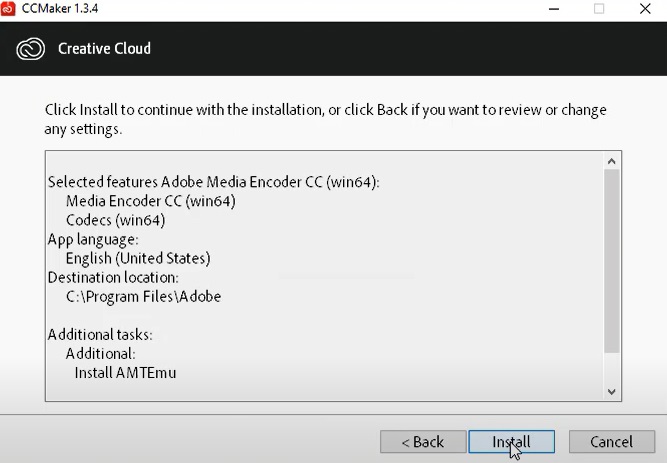Click the 'Additional tasks:' heading

click(100, 334)
